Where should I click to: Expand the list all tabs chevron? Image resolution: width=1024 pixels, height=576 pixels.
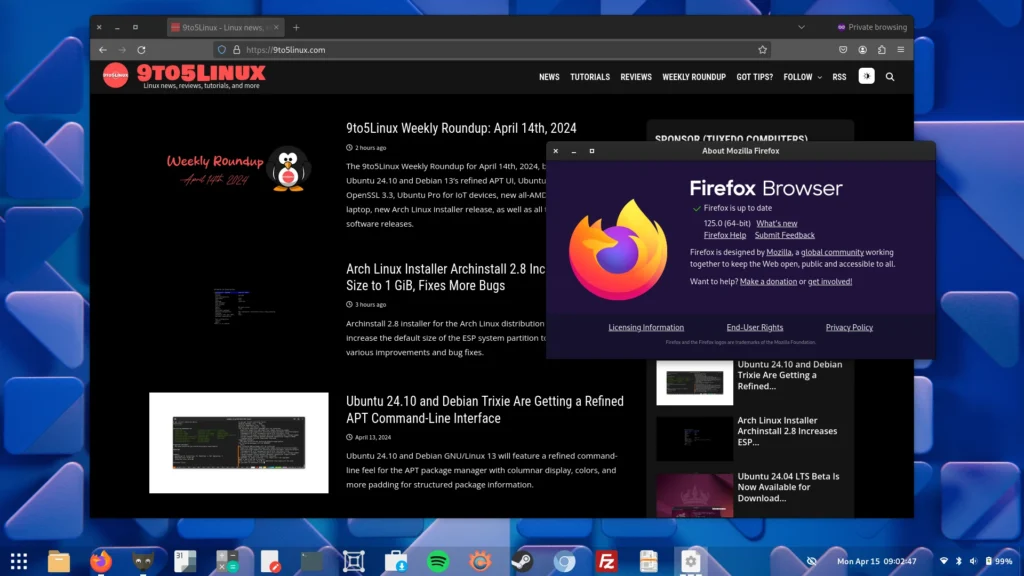click(801, 27)
